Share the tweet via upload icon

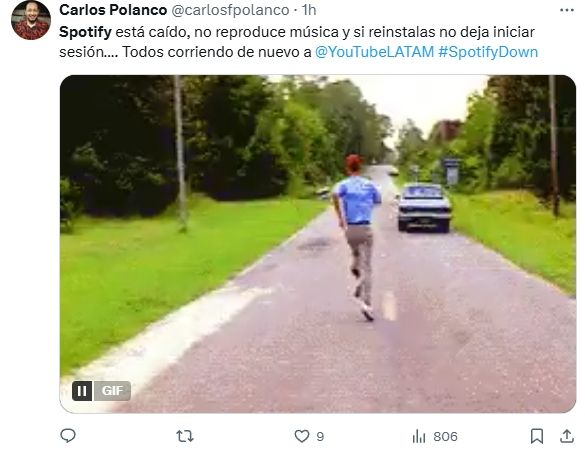[567, 436]
